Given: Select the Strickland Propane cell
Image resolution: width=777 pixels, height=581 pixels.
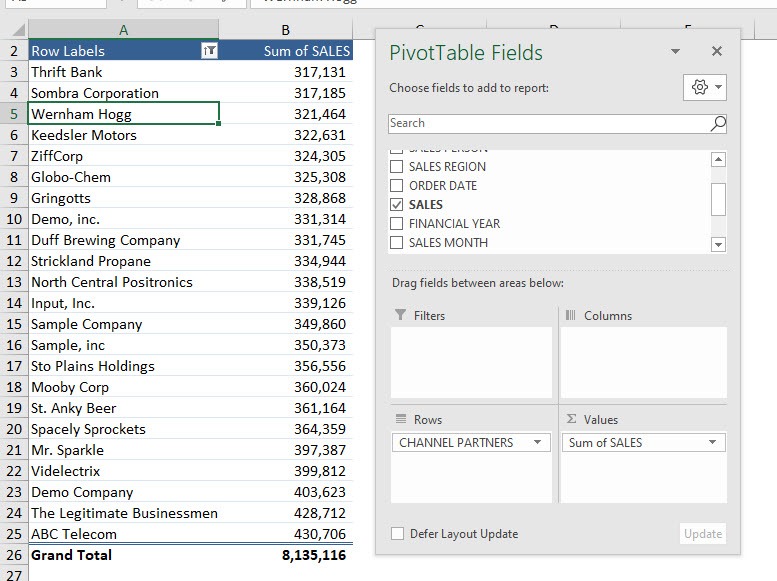Looking at the screenshot, I should point(123,261).
